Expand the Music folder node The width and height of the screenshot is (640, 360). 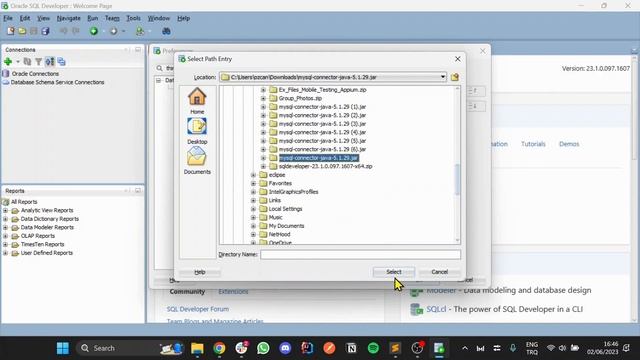tap(253, 217)
